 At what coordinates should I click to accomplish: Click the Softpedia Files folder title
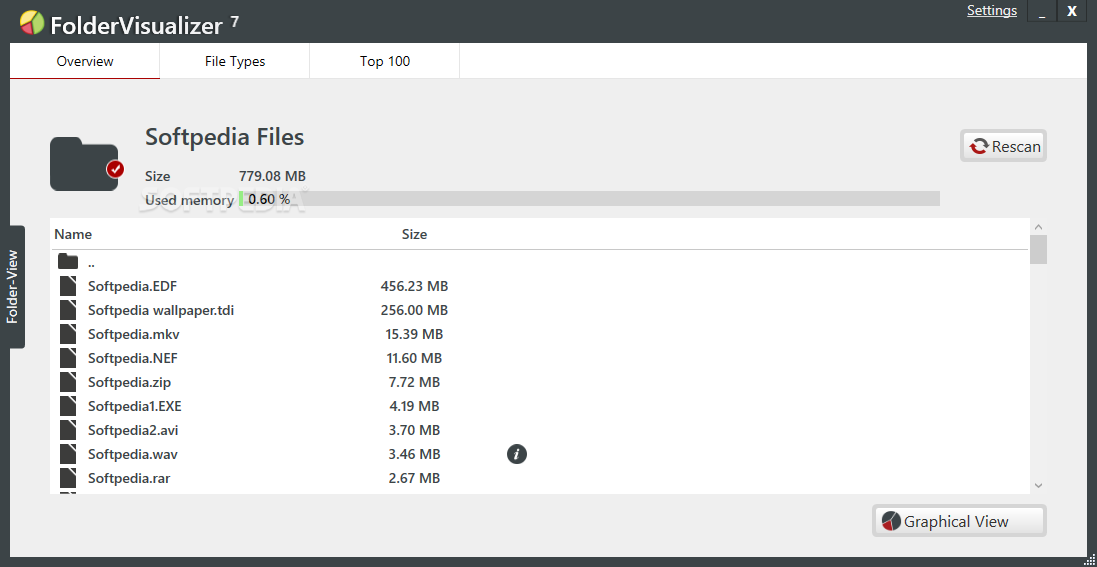225,136
